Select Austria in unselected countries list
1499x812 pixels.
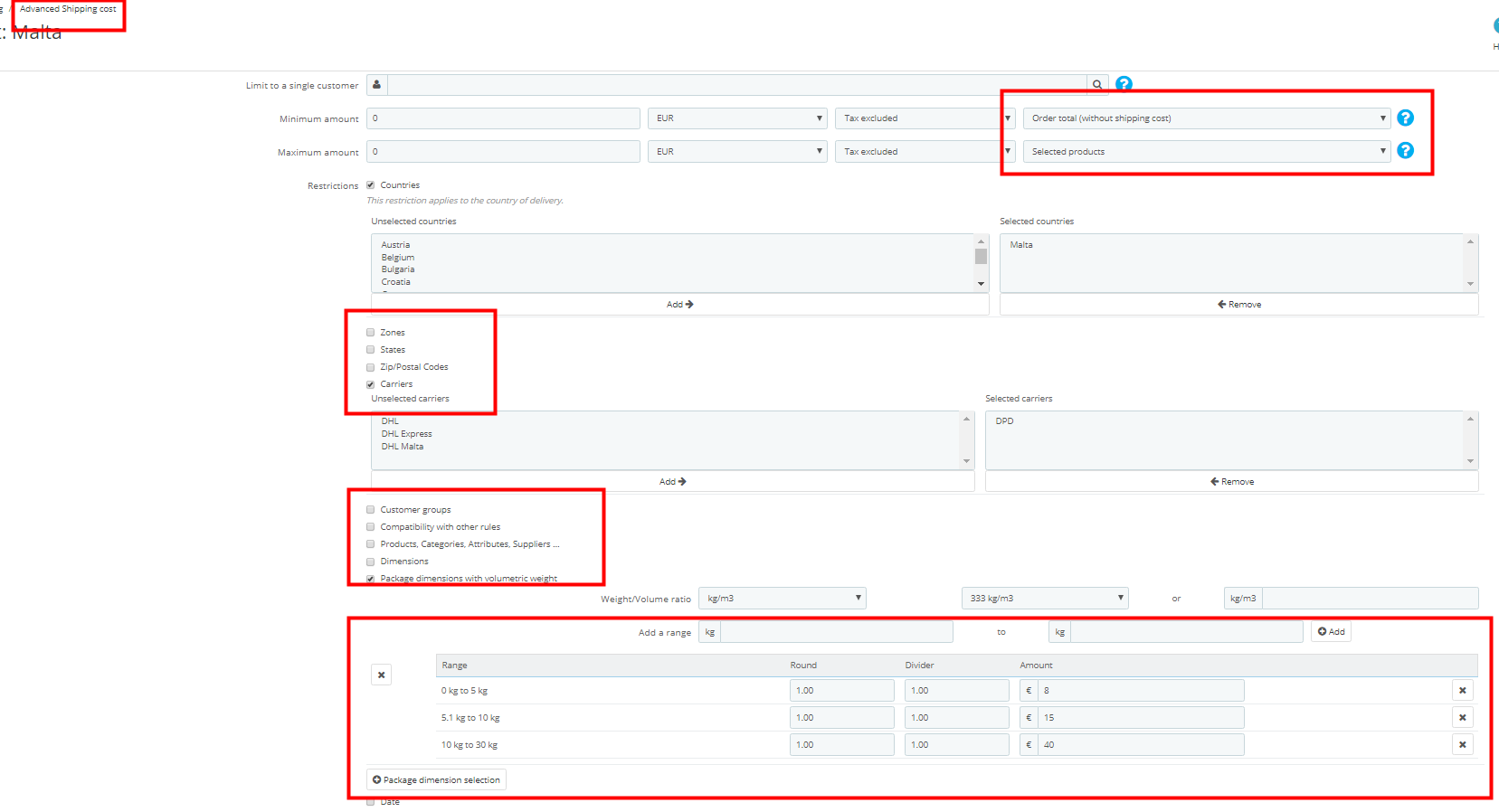pos(395,245)
